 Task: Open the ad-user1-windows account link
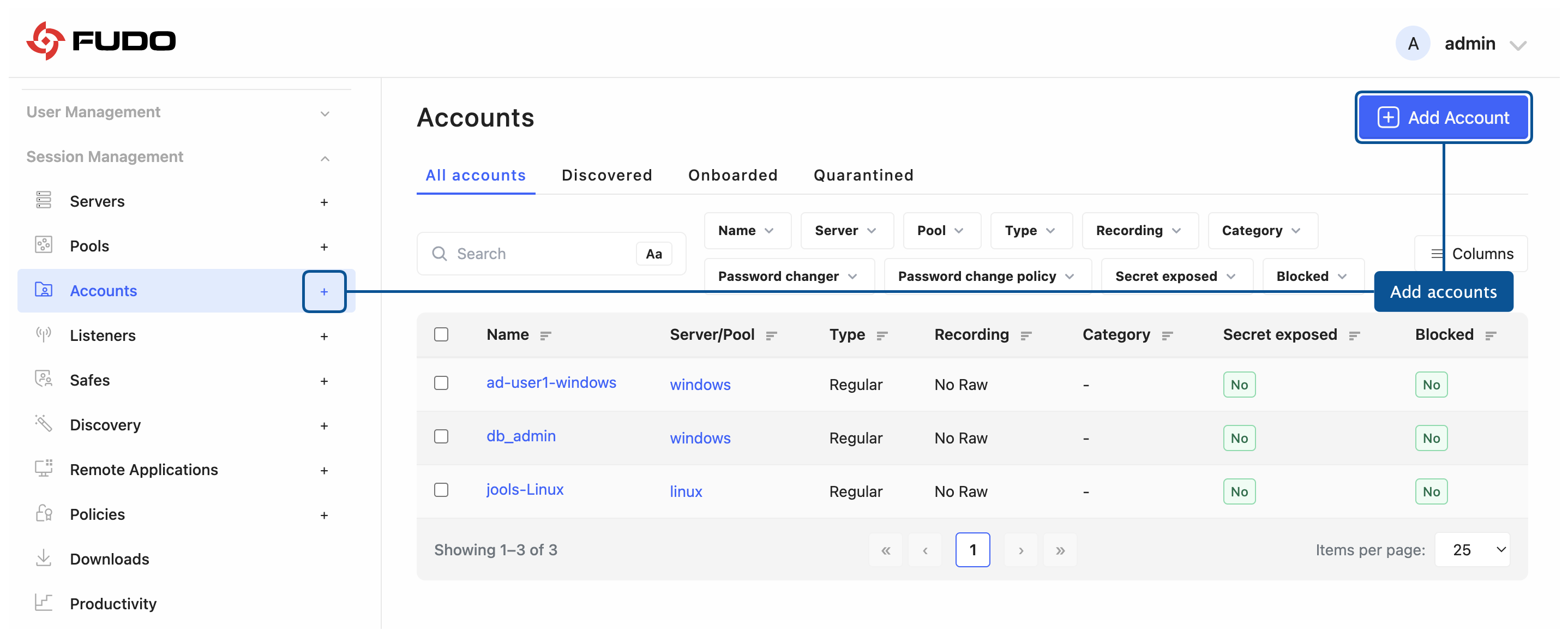click(x=551, y=383)
